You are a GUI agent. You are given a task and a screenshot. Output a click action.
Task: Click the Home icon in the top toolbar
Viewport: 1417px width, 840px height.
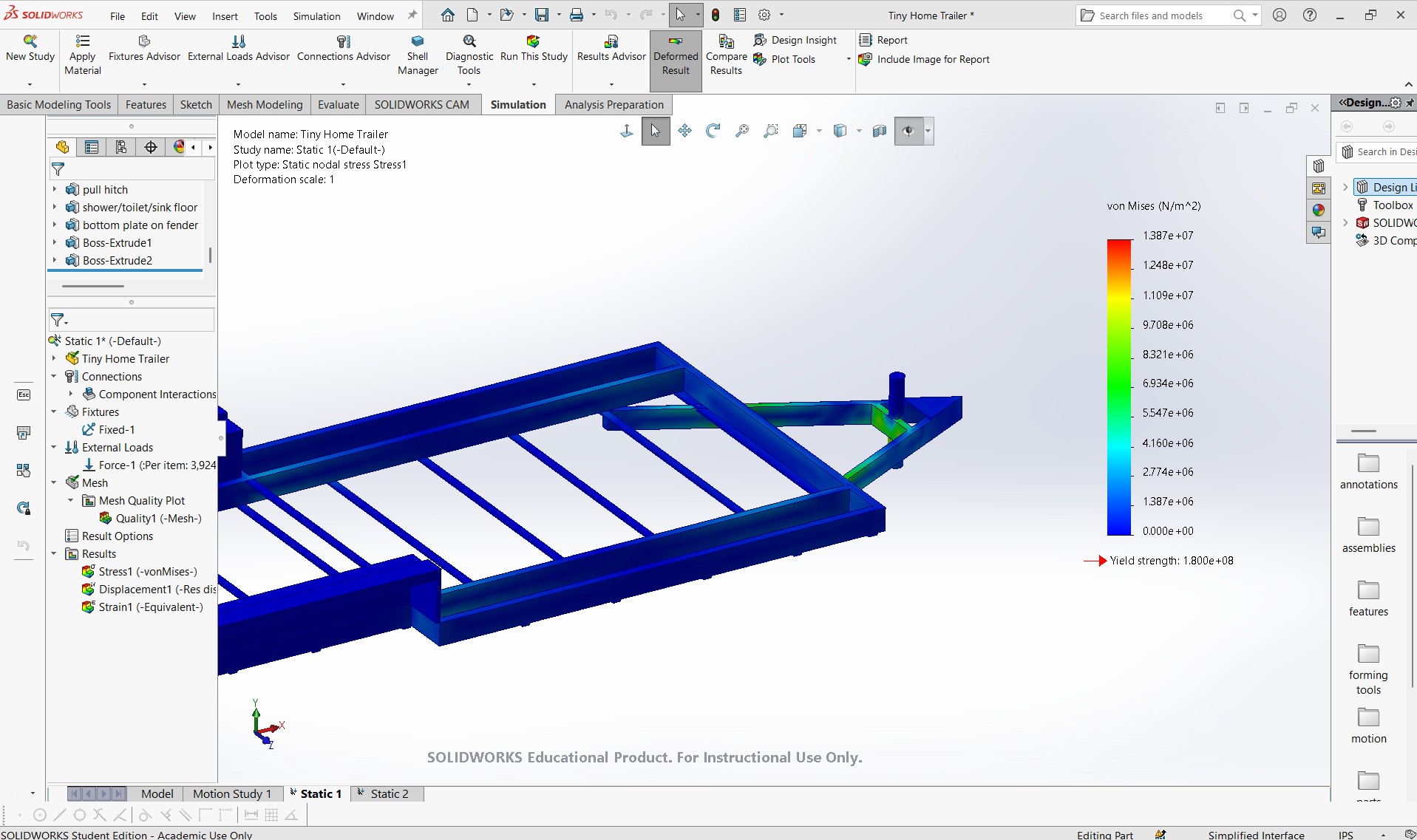click(x=448, y=15)
